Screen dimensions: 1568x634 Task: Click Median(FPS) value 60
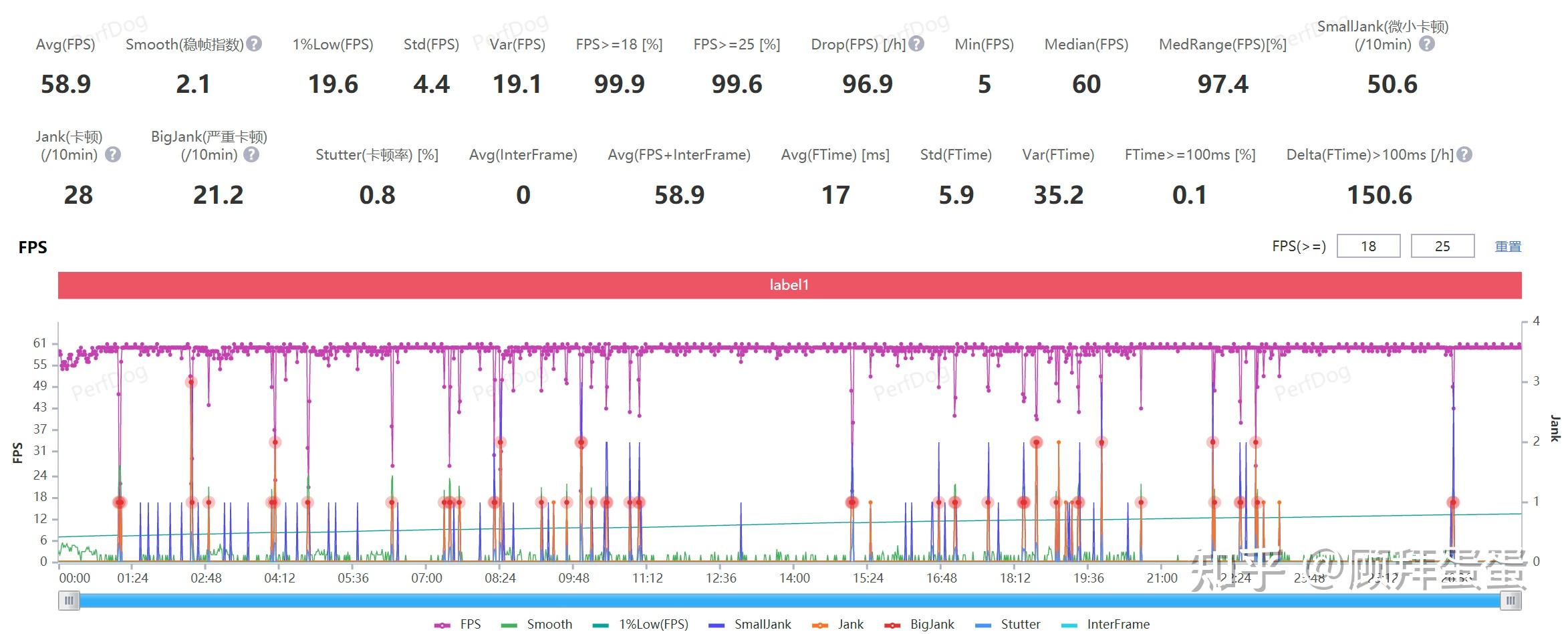[x=1086, y=84]
